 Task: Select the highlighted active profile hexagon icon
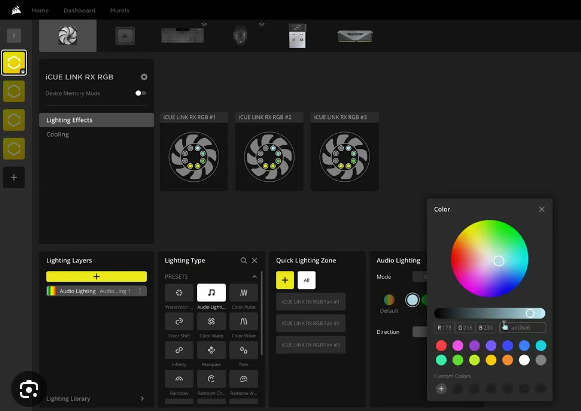(14, 63)
